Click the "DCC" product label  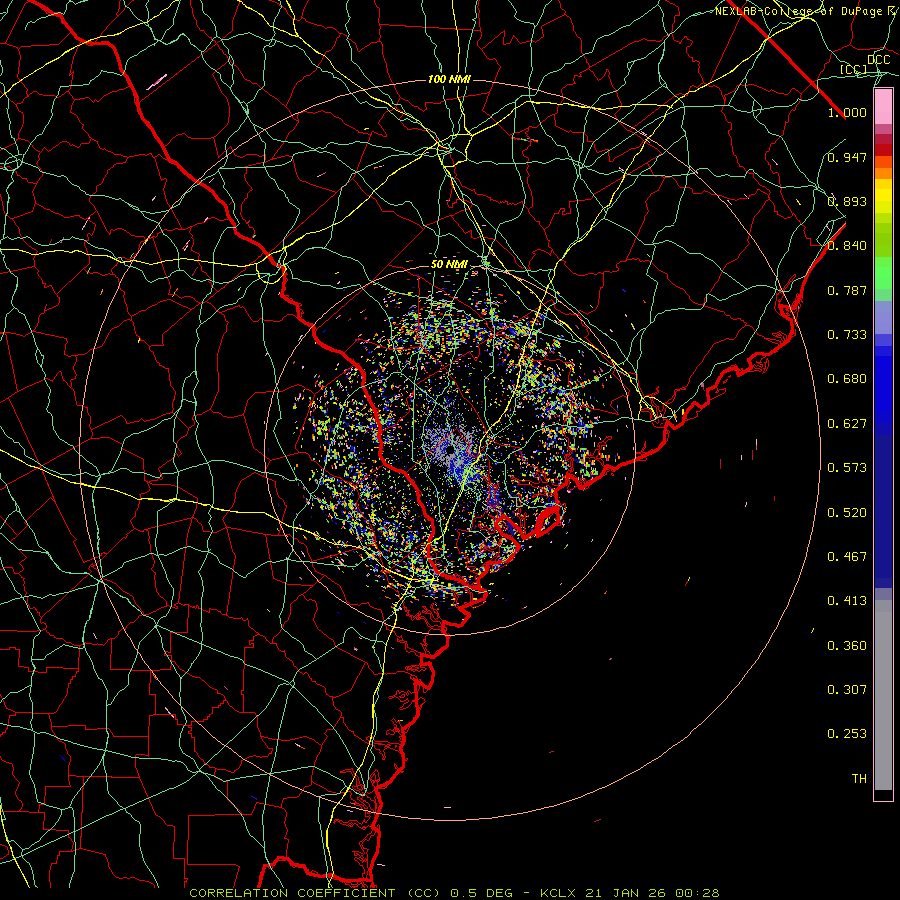(878, 60)
